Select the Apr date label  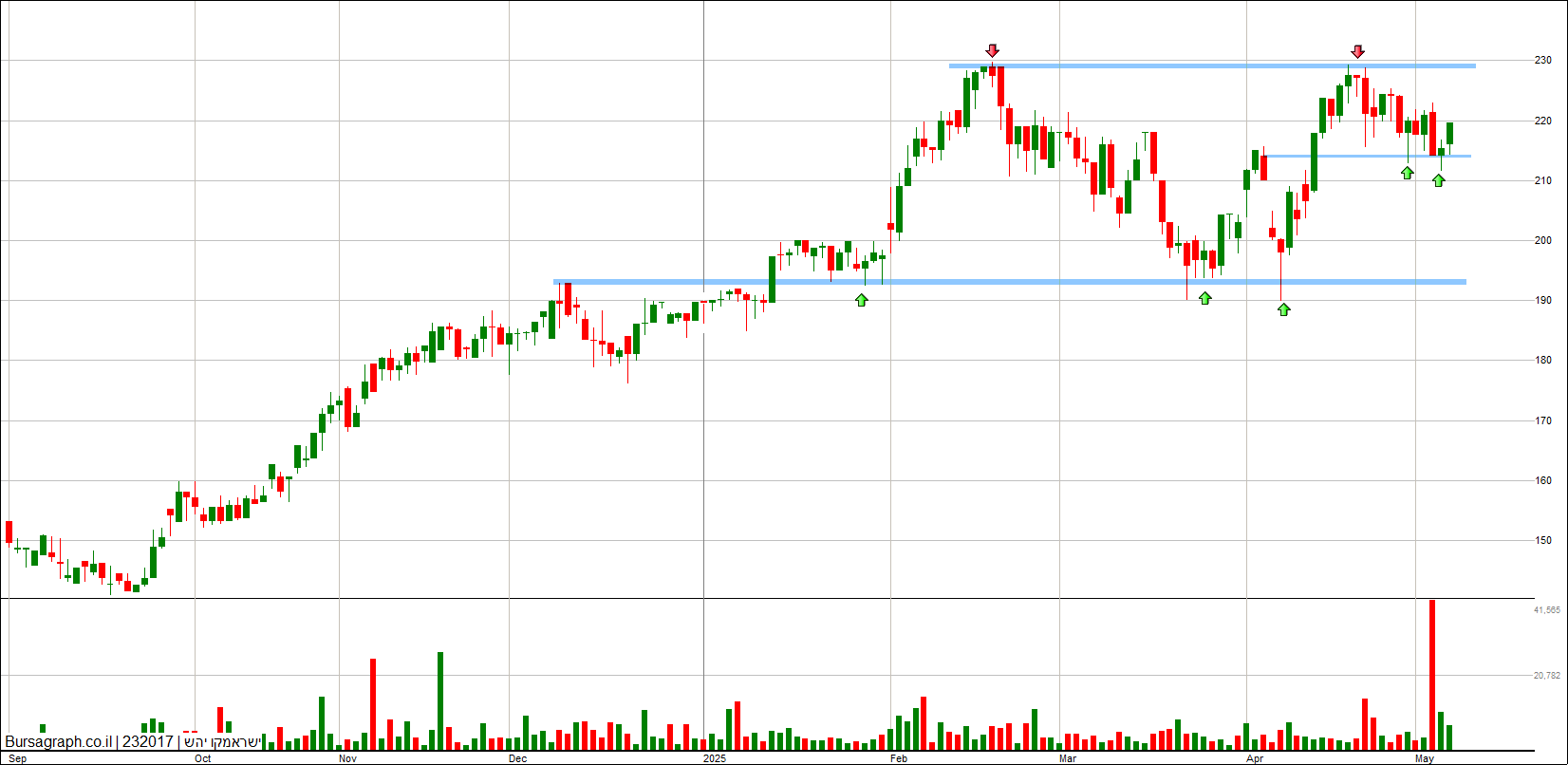click(1256, 759)
